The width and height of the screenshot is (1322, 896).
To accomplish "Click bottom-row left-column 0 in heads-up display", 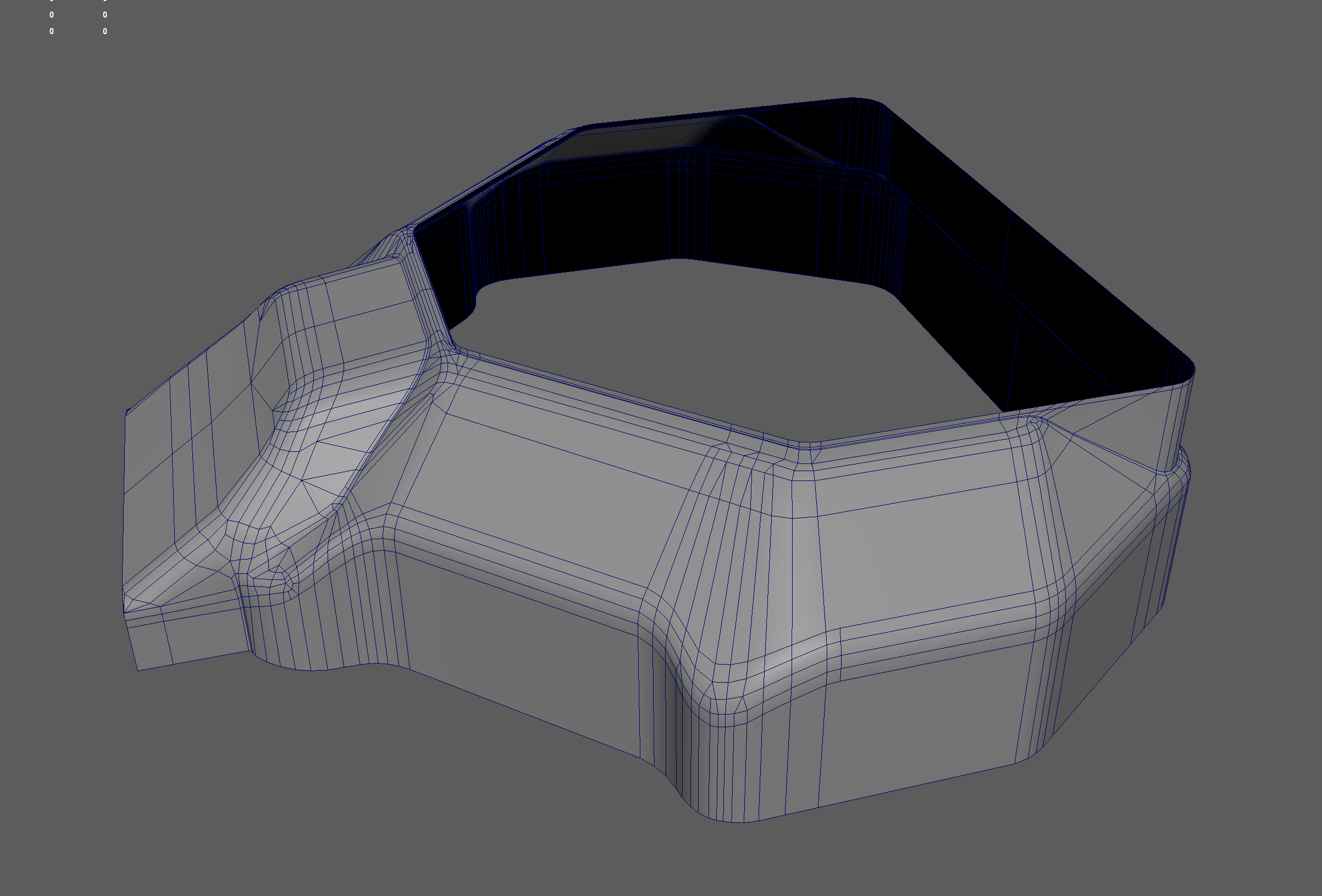I will pos(52,31).
